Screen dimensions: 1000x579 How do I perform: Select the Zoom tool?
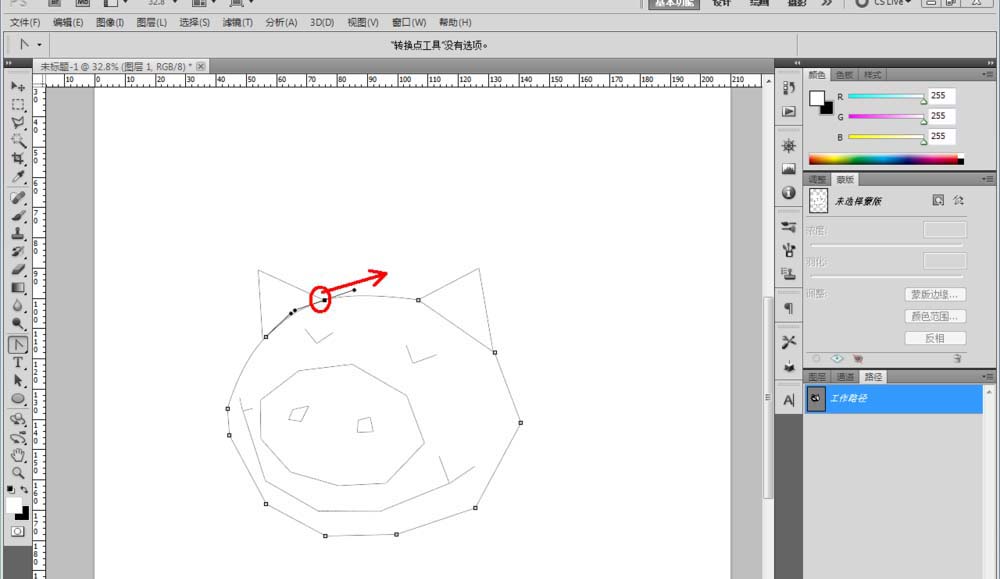tap(18, 473)
